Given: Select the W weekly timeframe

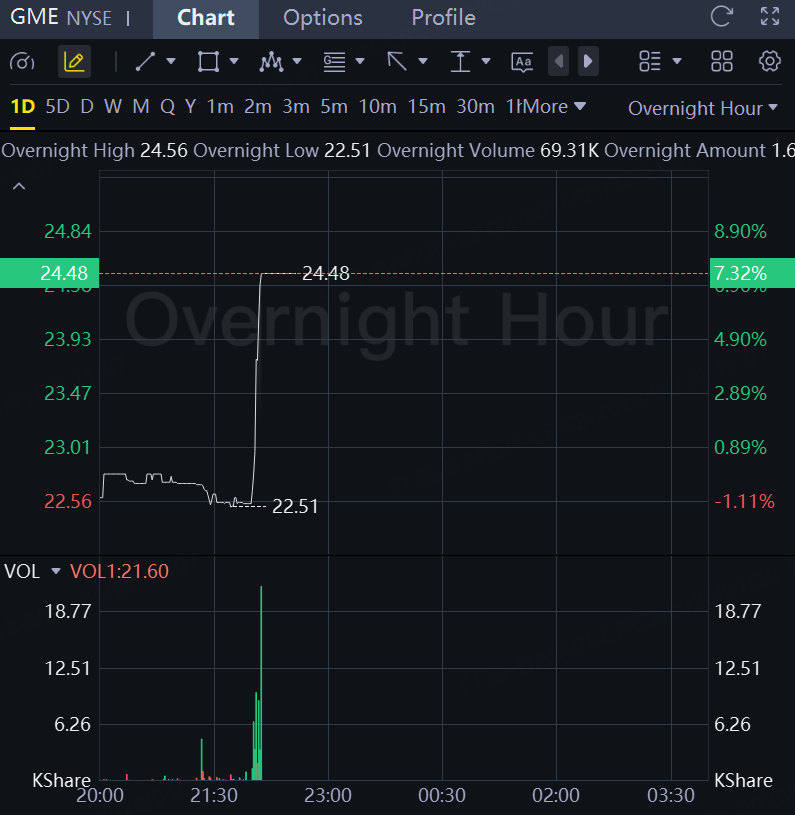Looking at the screenshot, I should click(113, 107).
